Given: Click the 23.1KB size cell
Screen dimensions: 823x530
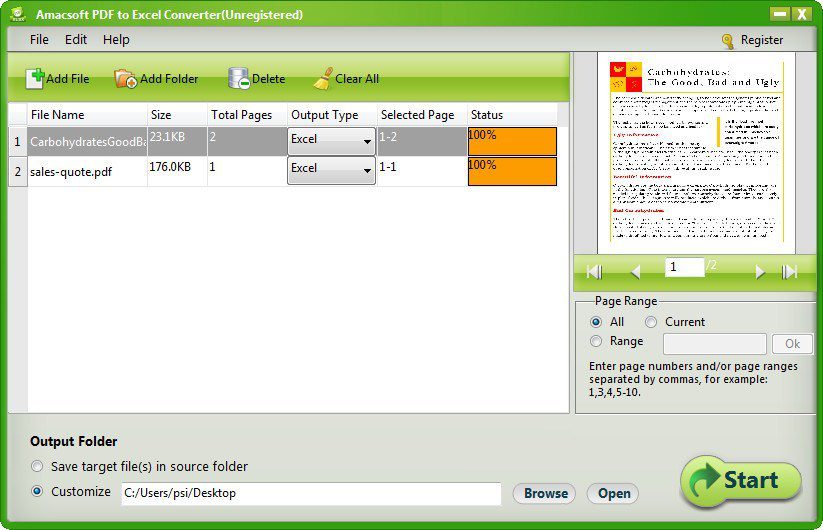Looking at the screenshot, I should point(177,141).
